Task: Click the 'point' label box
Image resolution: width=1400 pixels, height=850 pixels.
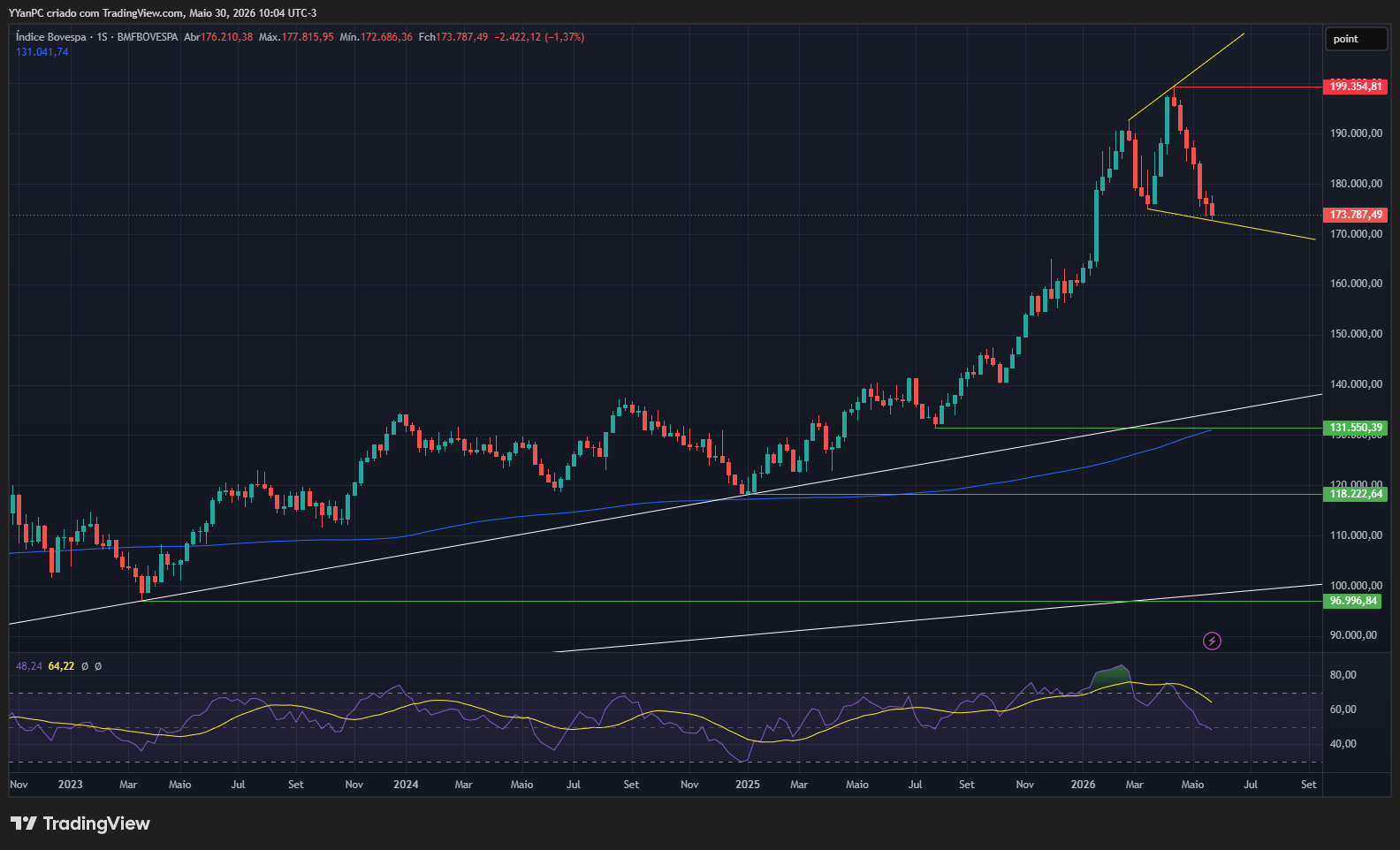Action: tap(1356, 39)
